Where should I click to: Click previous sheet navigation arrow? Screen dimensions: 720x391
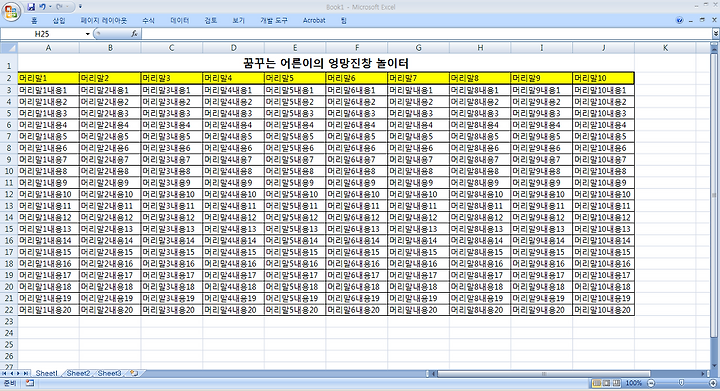tap(11, 373)
